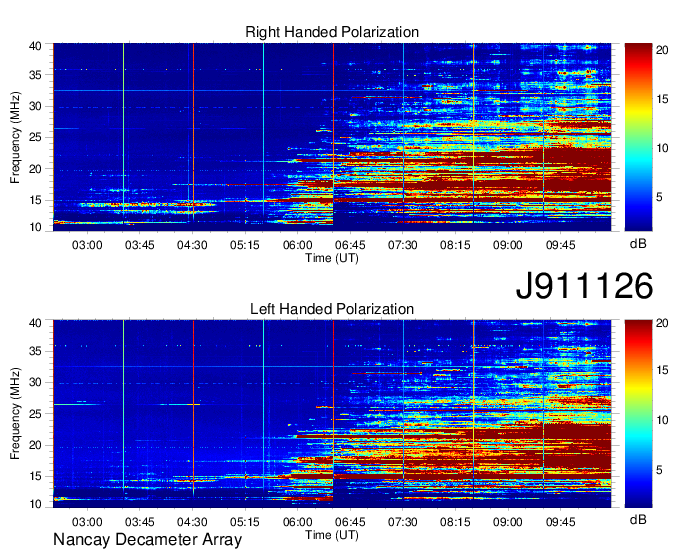Viewport: 680px width, 552px height.
Task: Click the "25" frequency tick of Right Handed plot
Action: [x=36, y=137]
